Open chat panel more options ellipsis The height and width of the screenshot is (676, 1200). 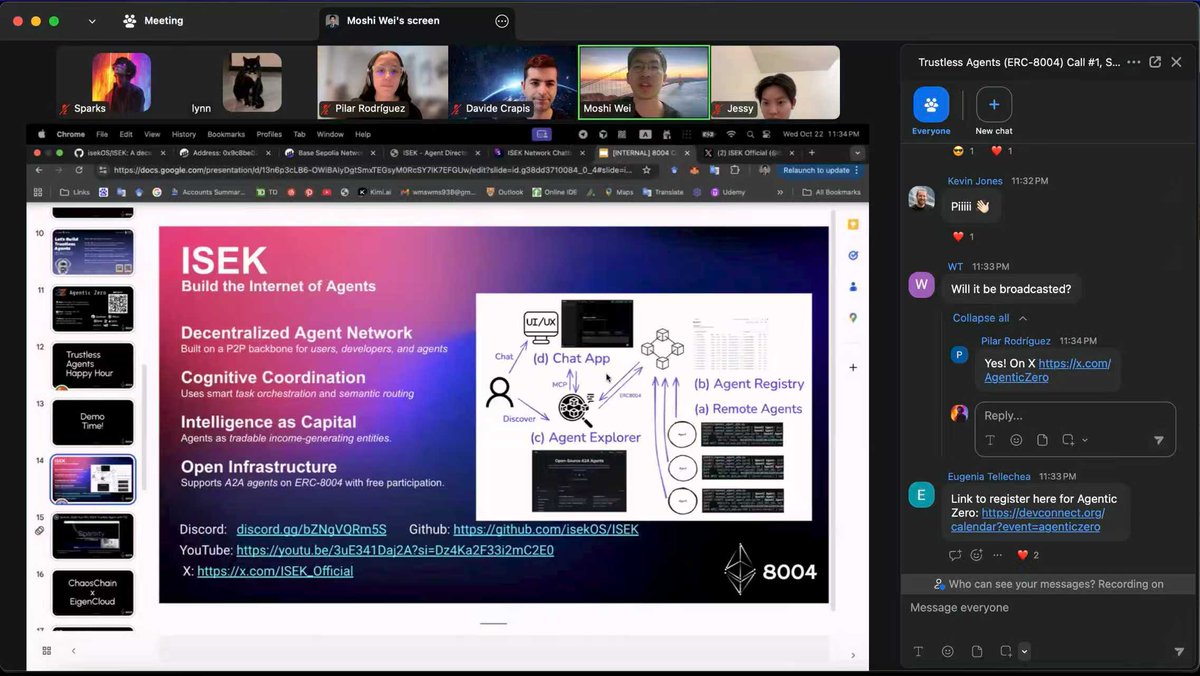pyautogui.click(x=1133, y=62)
